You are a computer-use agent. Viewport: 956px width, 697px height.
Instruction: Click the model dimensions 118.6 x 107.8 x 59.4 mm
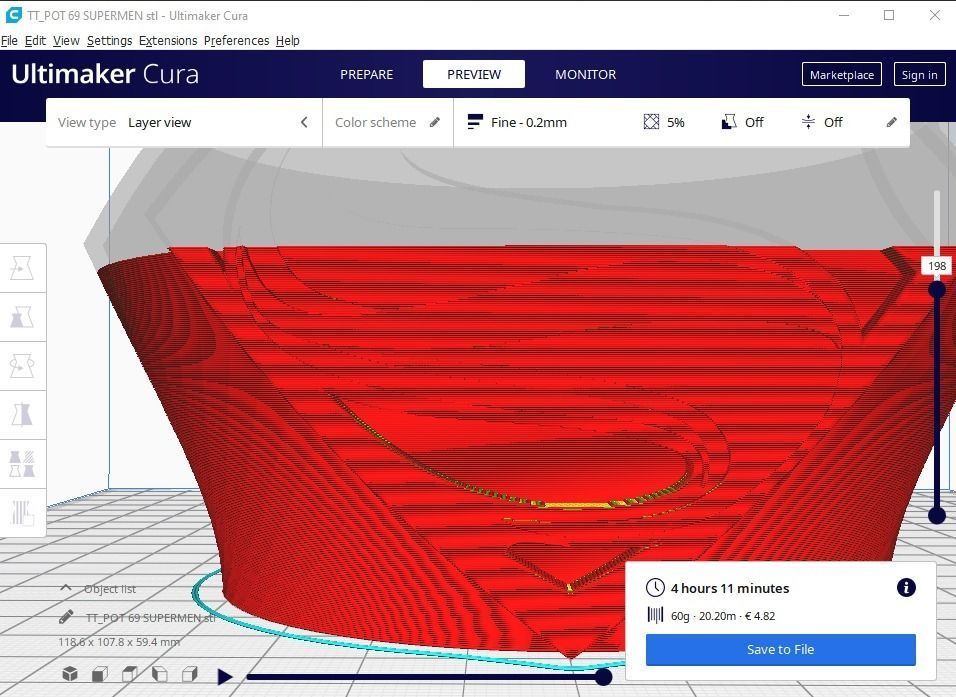click(119, 642)
